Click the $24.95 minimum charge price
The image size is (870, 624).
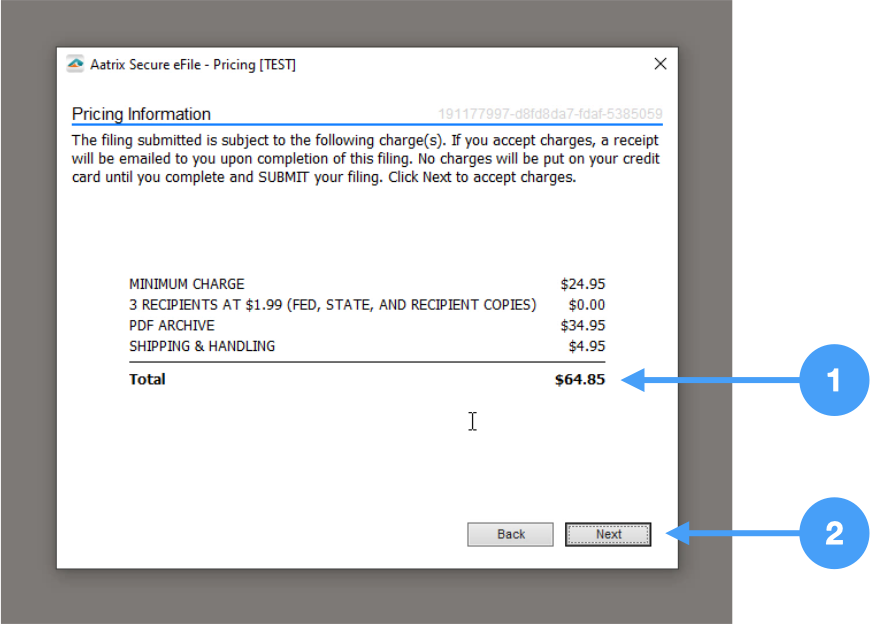(583, 284)
